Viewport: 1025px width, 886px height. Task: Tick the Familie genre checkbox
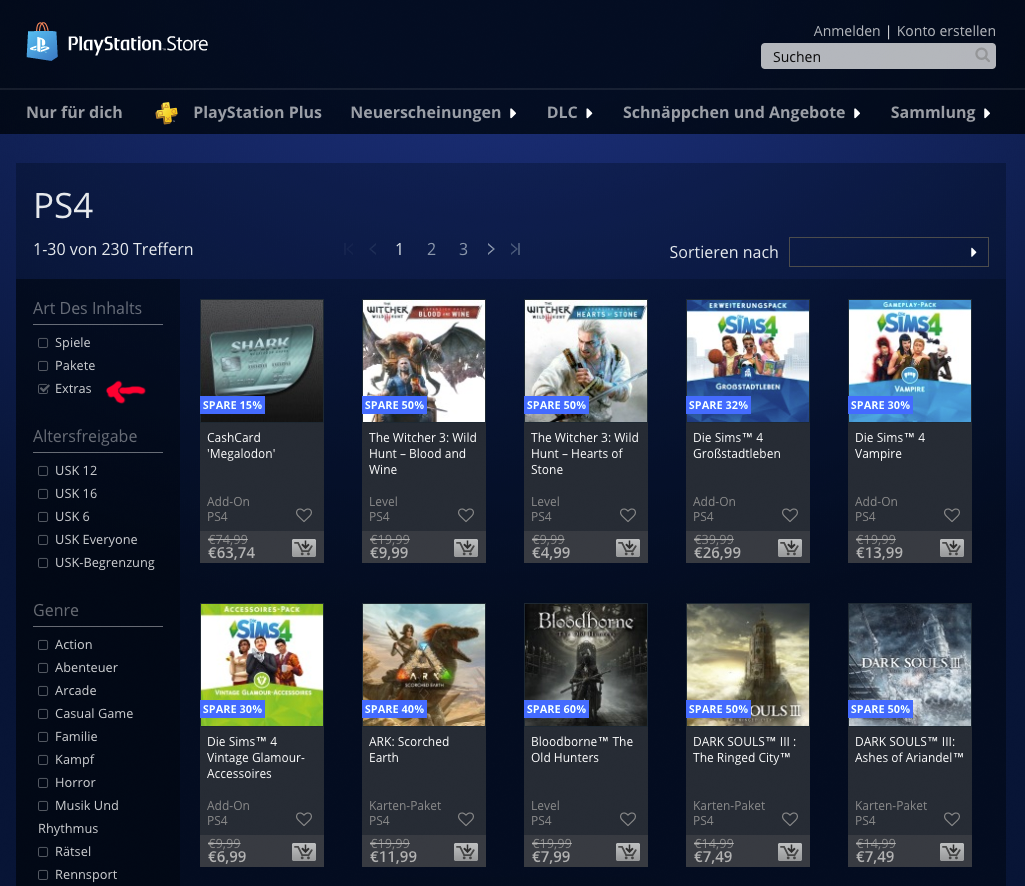tap(43, 737)
